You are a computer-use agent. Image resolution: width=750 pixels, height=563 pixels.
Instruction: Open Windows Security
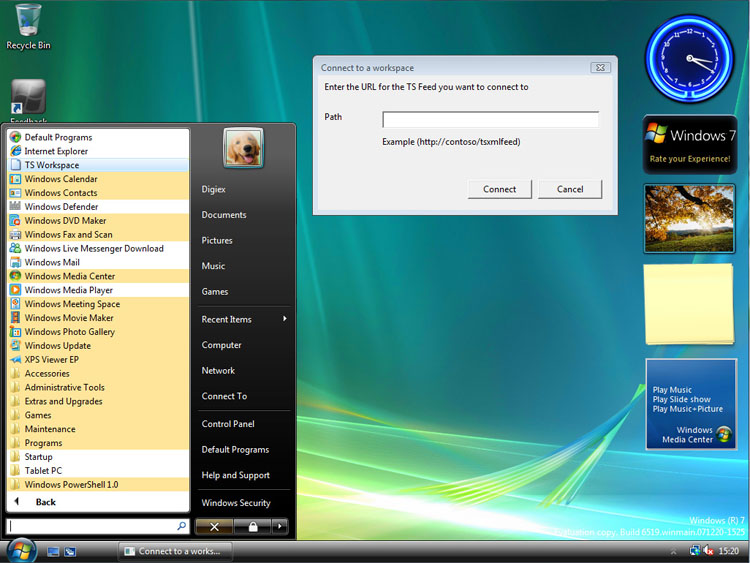(236, 503)
